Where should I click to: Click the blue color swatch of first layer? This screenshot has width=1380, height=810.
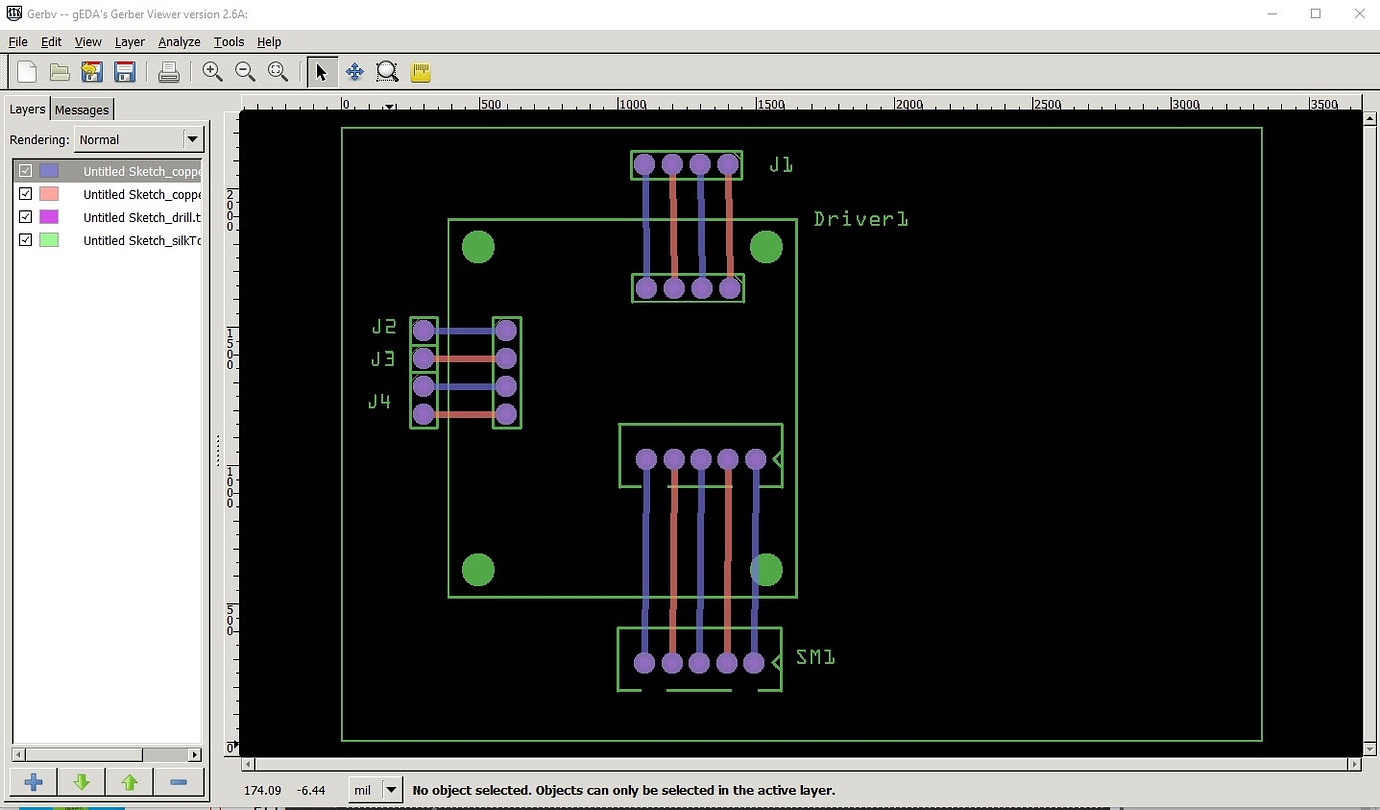coord(49,171)
